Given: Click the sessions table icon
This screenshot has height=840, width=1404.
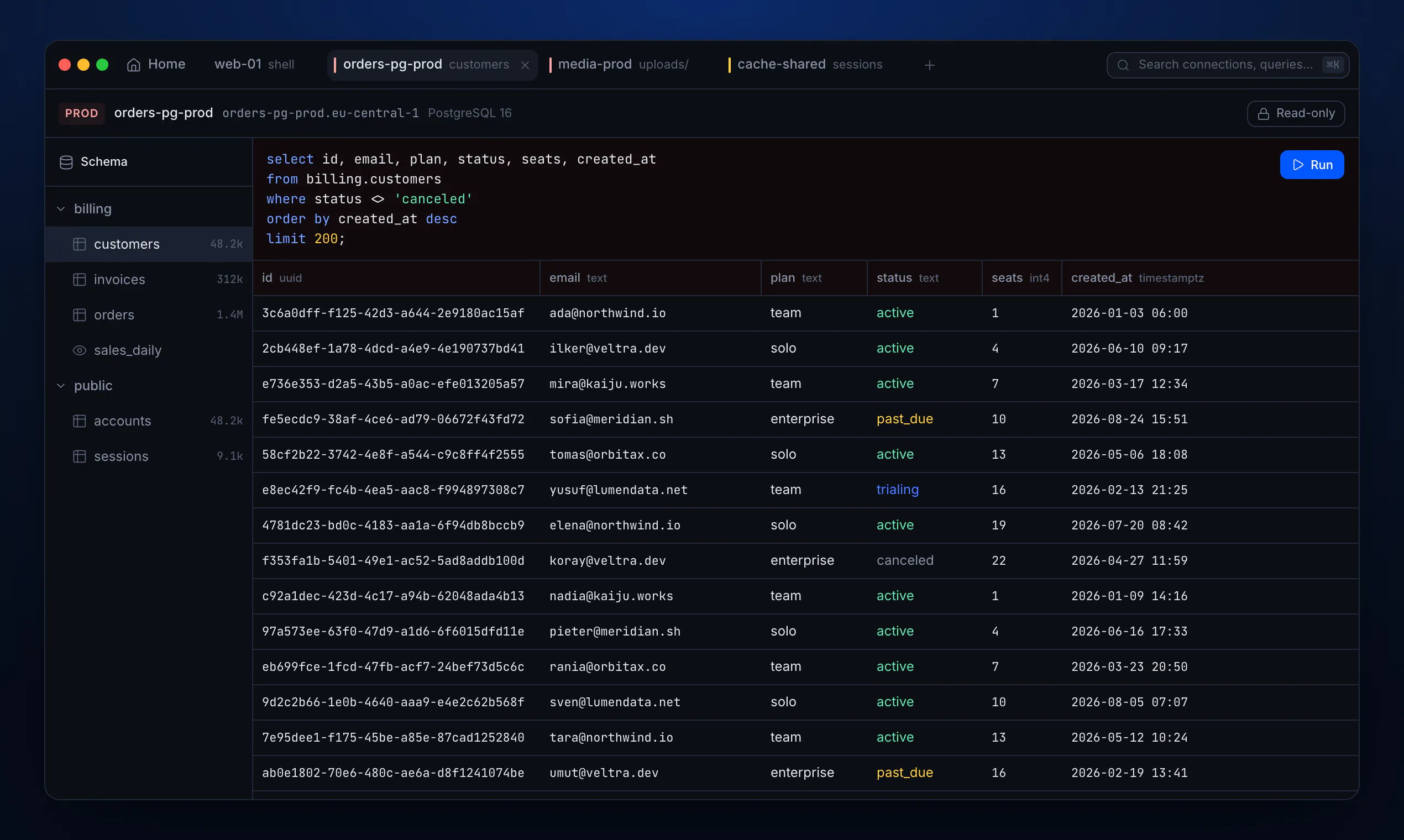Looking at the screenshot, I should tap(79, 456).
